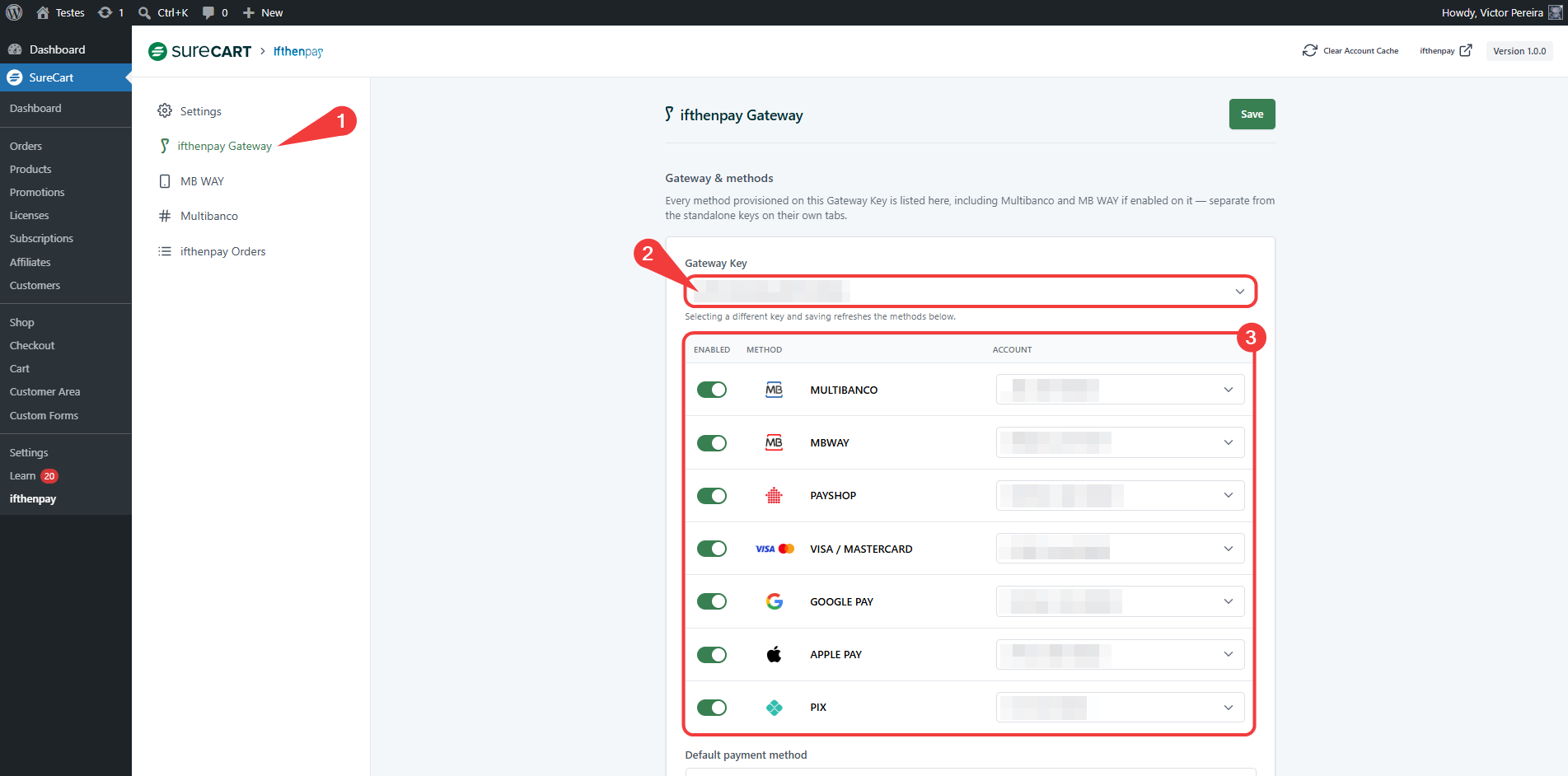This screenshot has width=1568, height=776.
Task: Open the Testes site home icon
Action: pyautogui.click(x=43, y=12)
